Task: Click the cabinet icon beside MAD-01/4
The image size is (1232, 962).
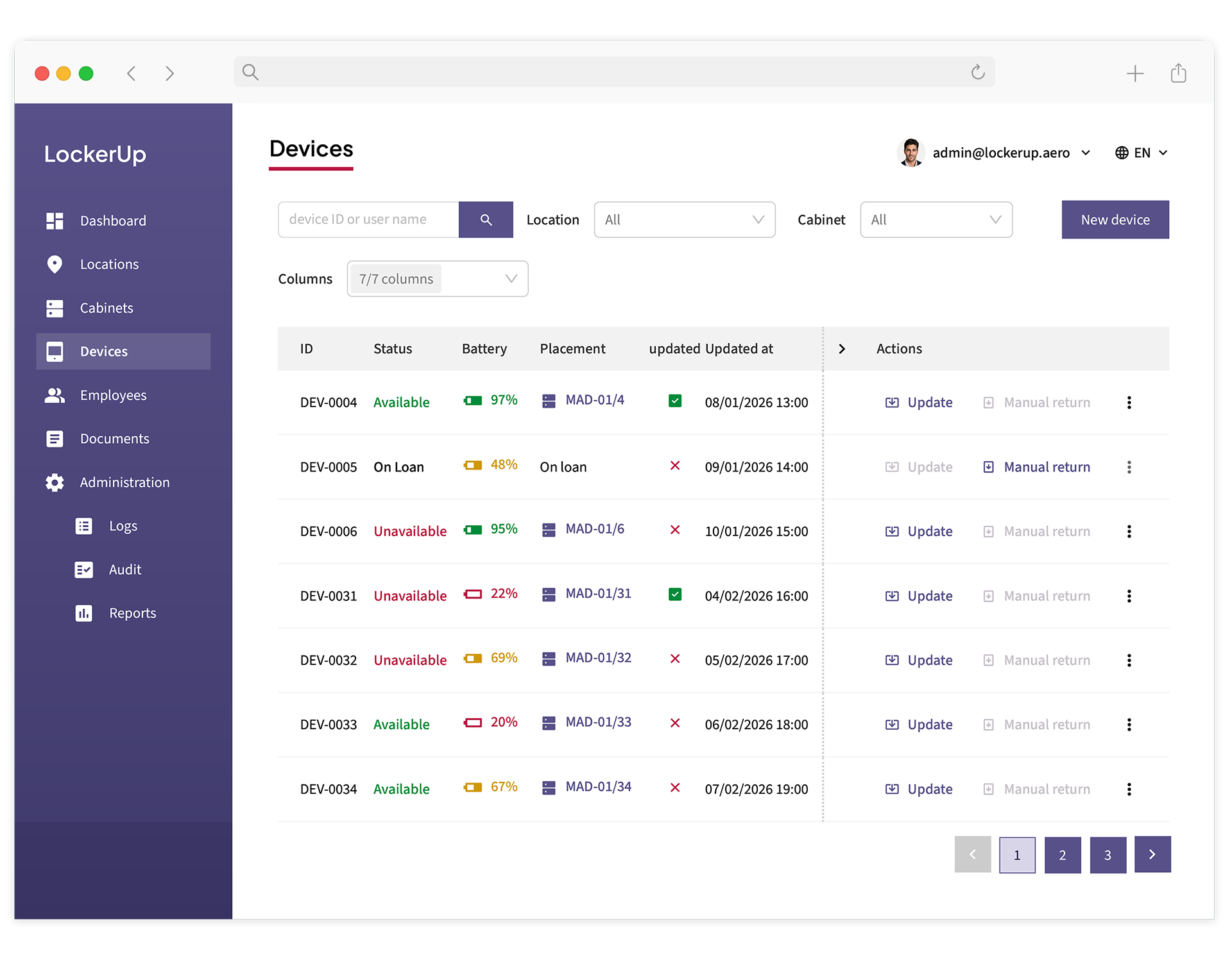Action: coord(549,401)
